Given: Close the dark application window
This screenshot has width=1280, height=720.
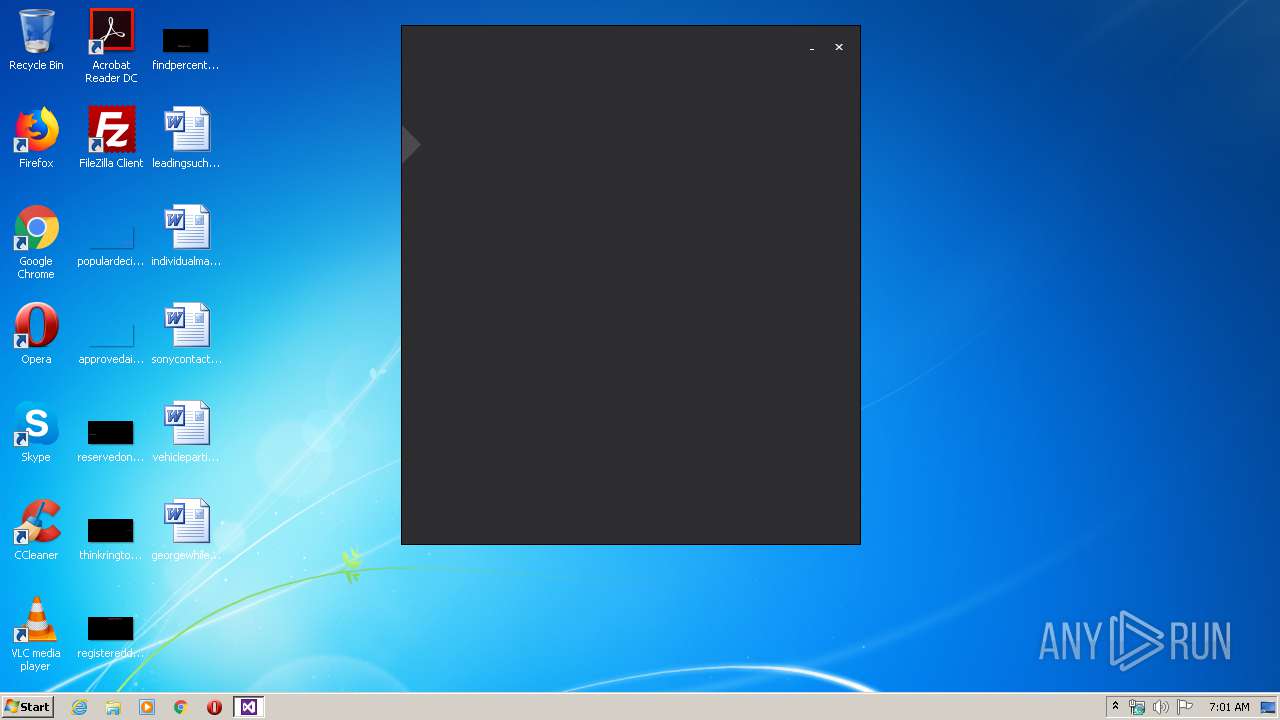Looking at the screenshot, I should coord(839,47).
